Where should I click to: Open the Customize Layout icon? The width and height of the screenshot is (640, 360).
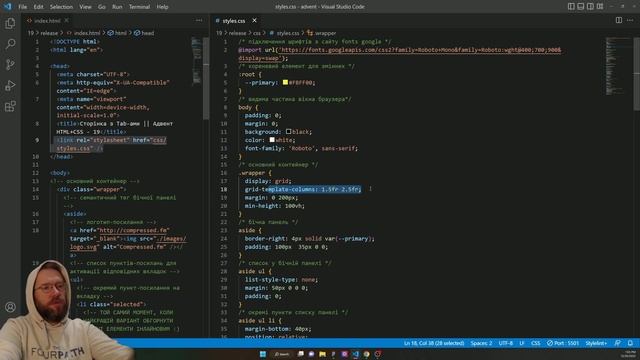(x=600, y=7)
